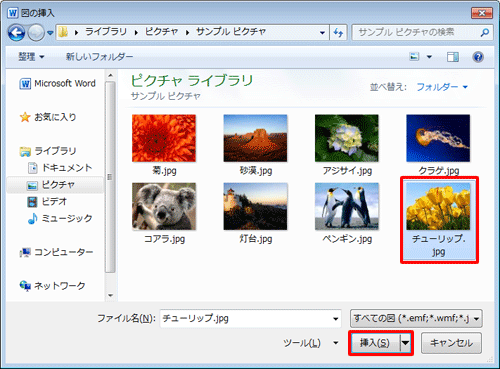Image resolution: width=500 pixels, height=369 pixels.
Task: Toggle the preview pane icon
Action: [x=452, y=57]
